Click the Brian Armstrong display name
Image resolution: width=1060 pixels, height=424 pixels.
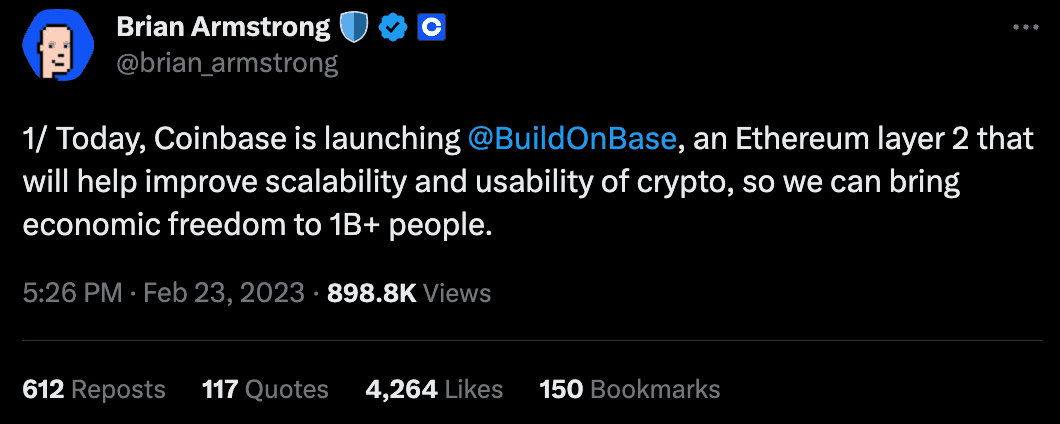223,28
